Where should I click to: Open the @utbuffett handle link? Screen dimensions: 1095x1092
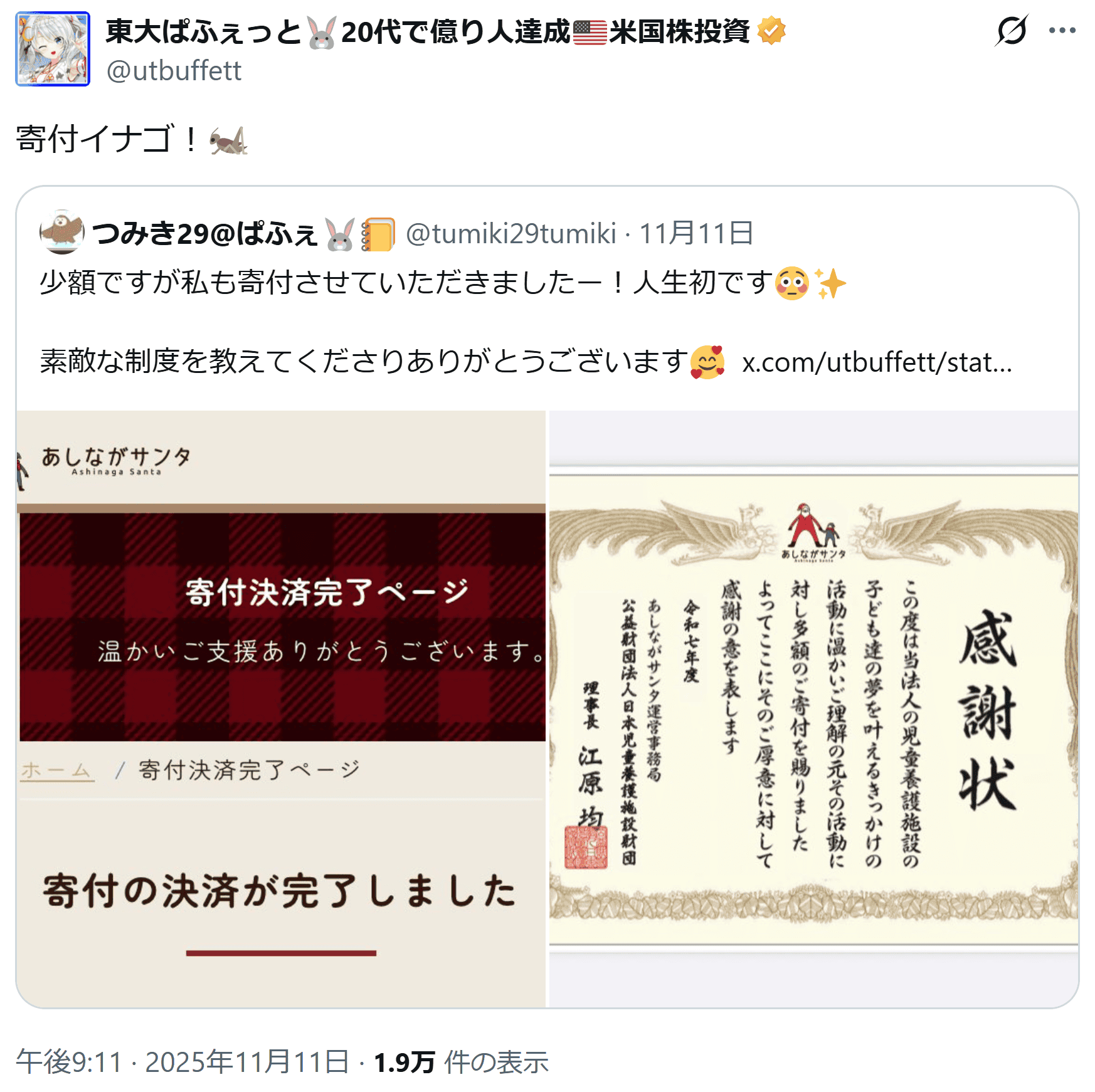pos(174,71)
